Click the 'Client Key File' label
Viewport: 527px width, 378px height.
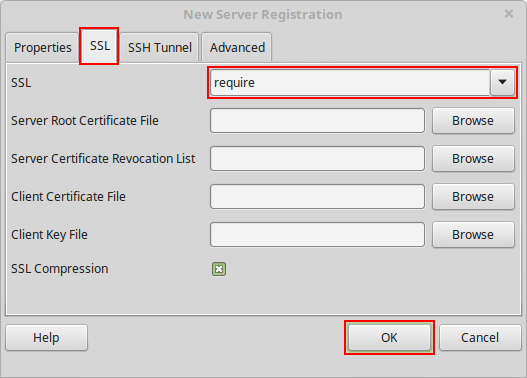pos(49,235)
